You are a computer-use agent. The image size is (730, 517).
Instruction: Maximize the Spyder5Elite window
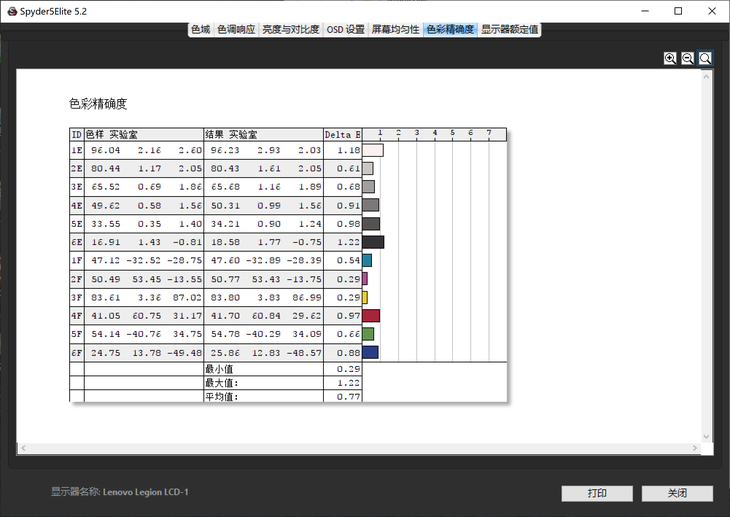(678, 11)
